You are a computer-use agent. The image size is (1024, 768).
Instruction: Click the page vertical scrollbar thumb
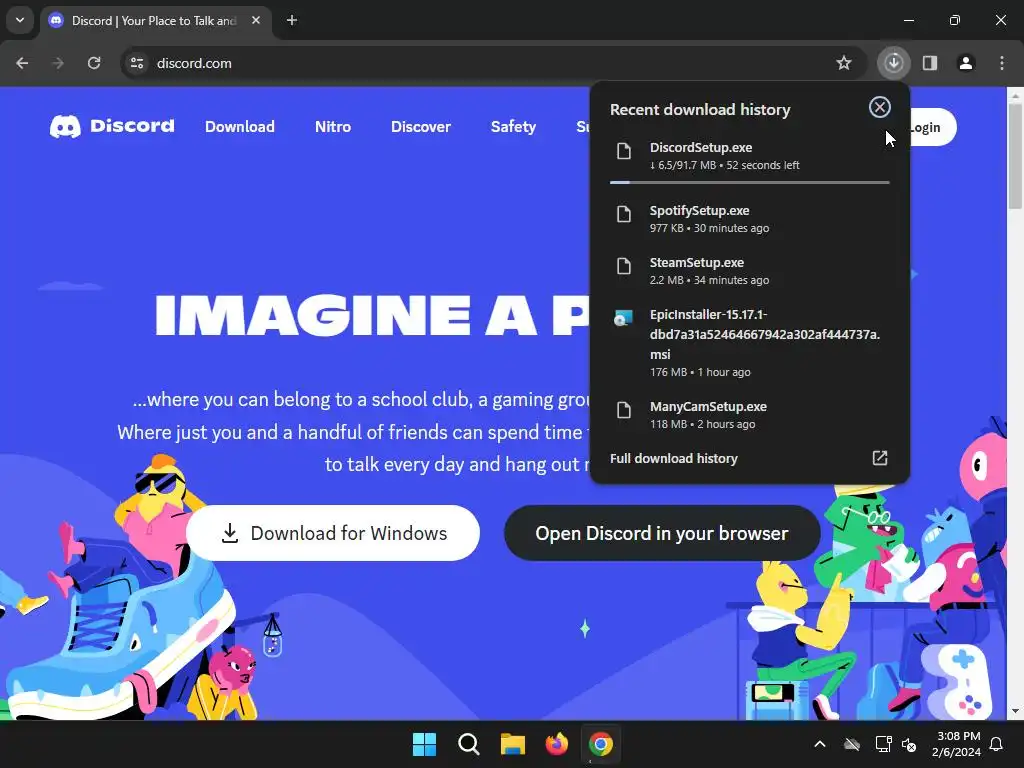(x=1015, y=157)
